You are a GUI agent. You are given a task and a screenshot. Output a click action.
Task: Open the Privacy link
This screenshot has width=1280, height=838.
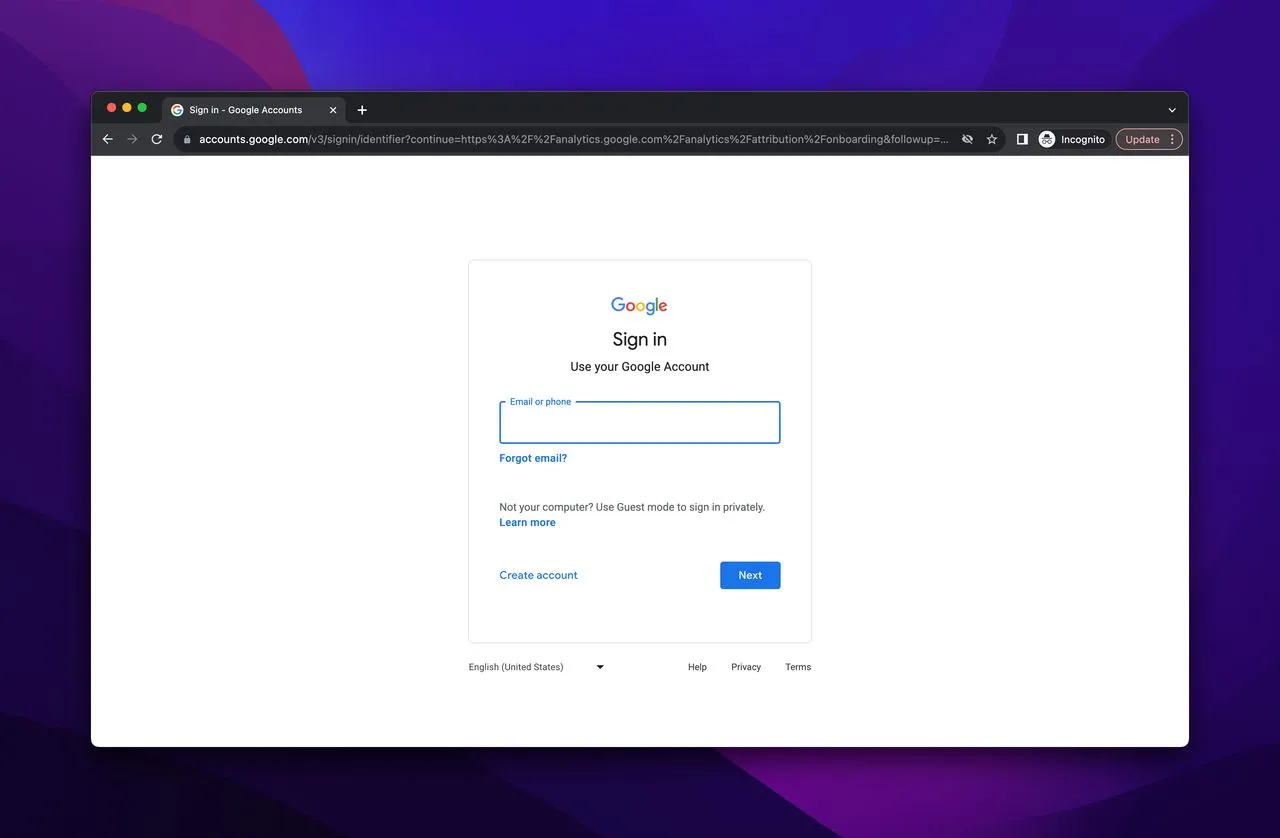point(746,667)
